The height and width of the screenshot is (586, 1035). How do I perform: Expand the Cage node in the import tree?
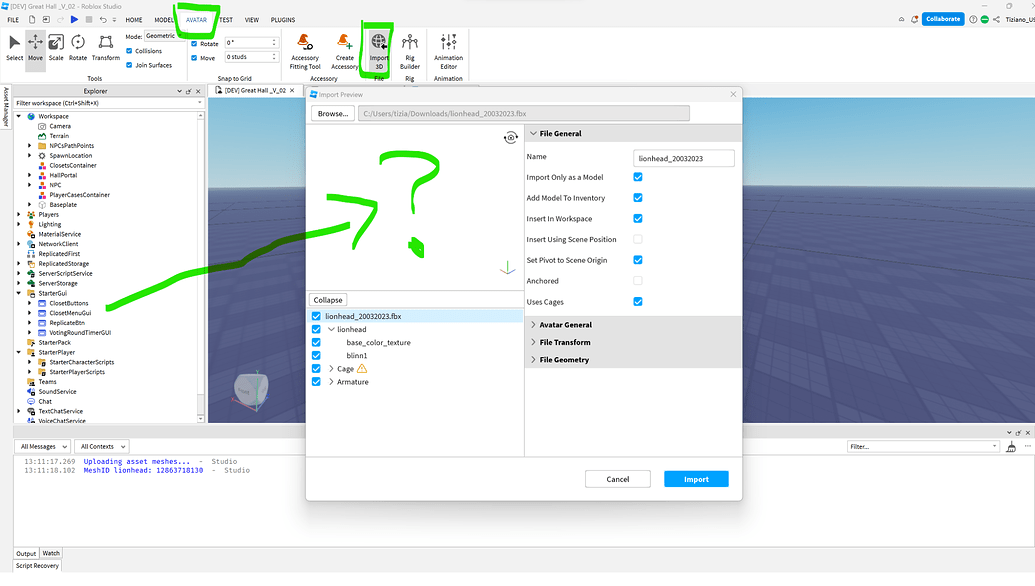coord(331,369)
